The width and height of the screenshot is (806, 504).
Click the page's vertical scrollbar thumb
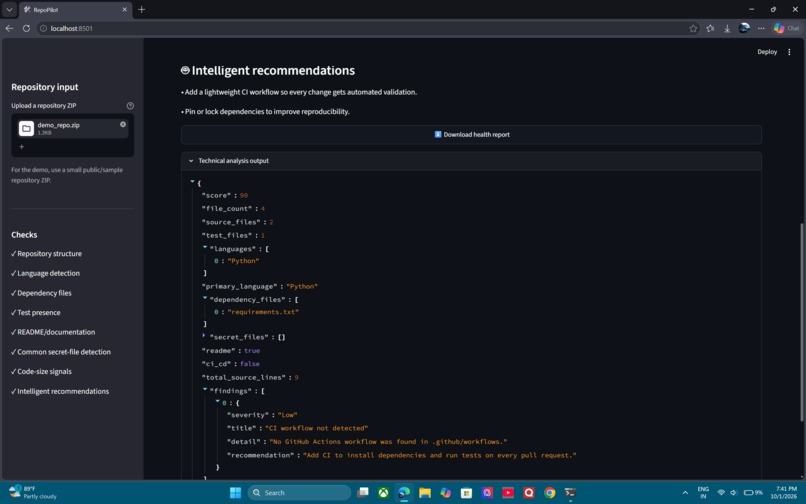coord(801,322)
